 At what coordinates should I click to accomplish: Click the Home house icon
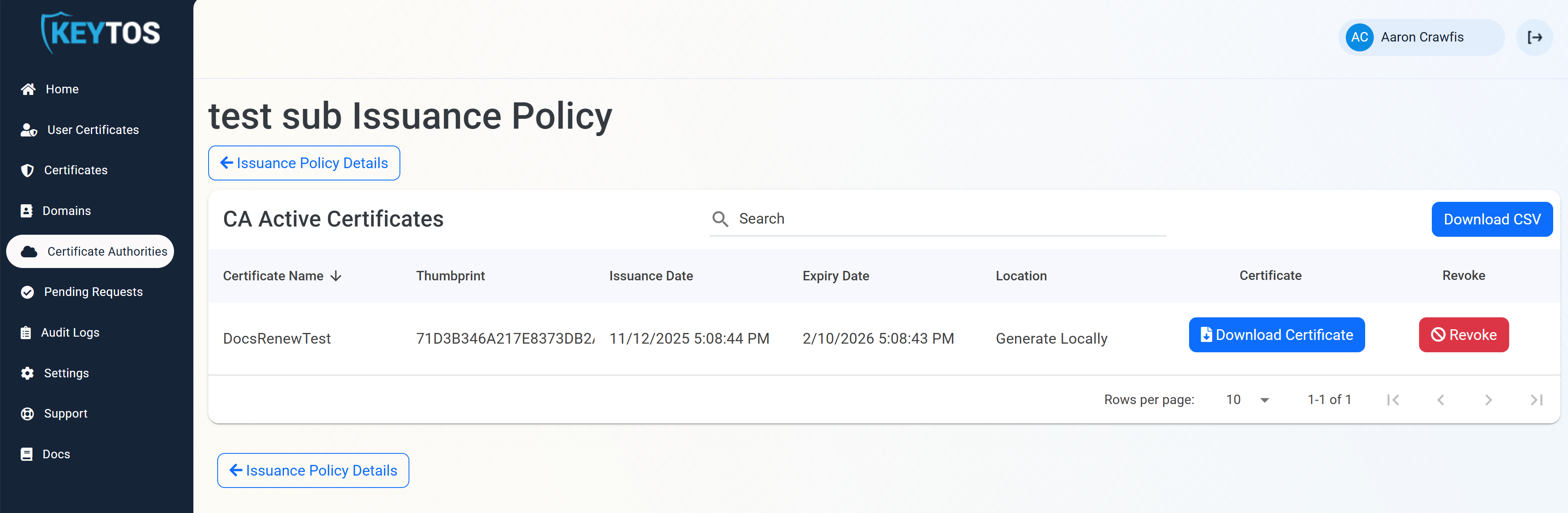point(28,89)
